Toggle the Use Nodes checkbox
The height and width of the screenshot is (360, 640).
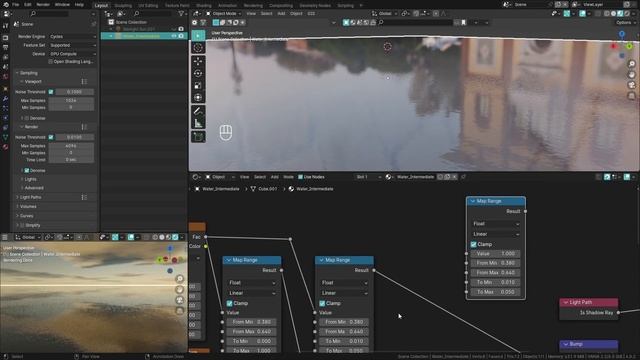(x=300, y=177)
